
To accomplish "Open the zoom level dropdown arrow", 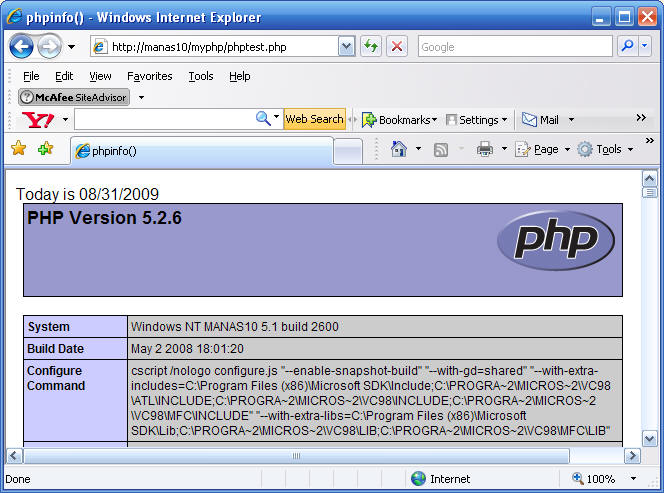I will pos(634,479).
